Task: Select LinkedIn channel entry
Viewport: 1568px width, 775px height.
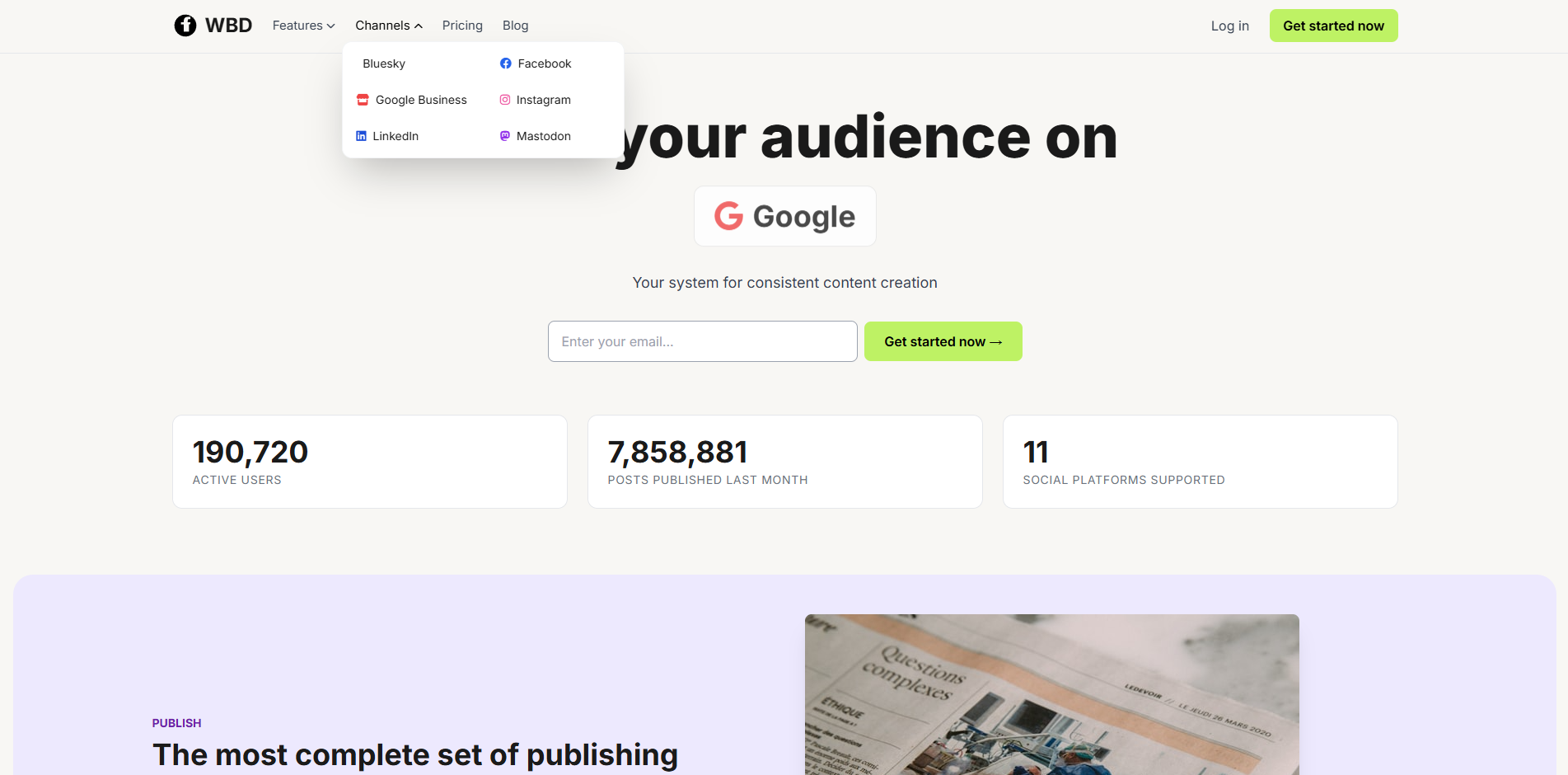Action: point(387,136)
